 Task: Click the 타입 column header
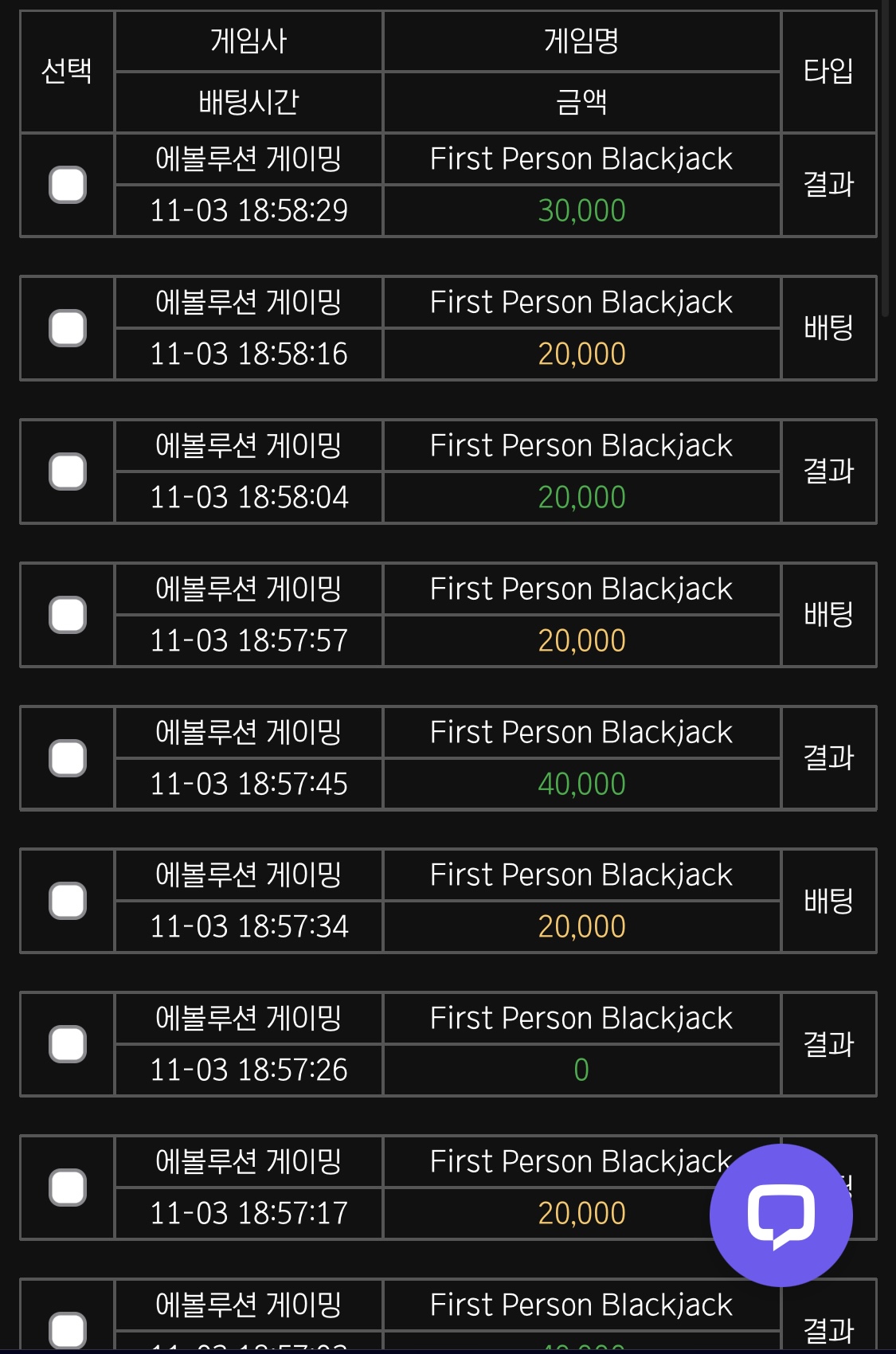[828, 72]
